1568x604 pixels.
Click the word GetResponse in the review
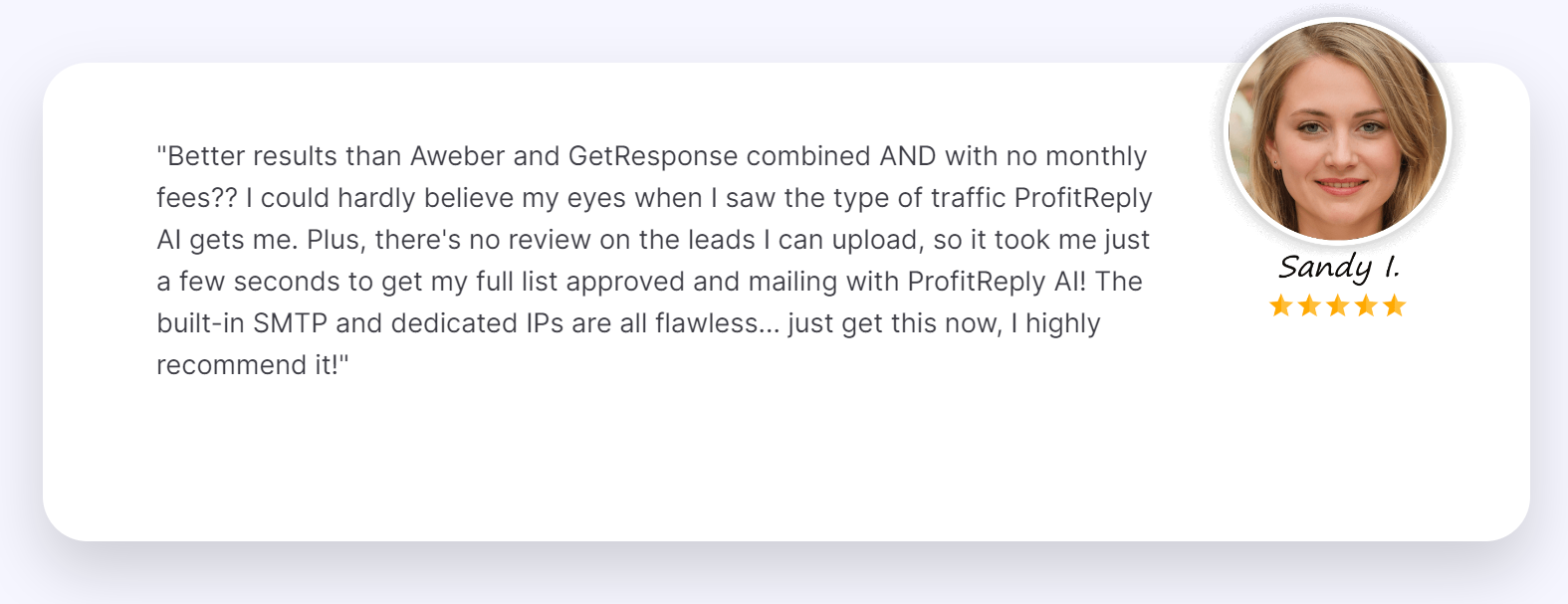653,157
